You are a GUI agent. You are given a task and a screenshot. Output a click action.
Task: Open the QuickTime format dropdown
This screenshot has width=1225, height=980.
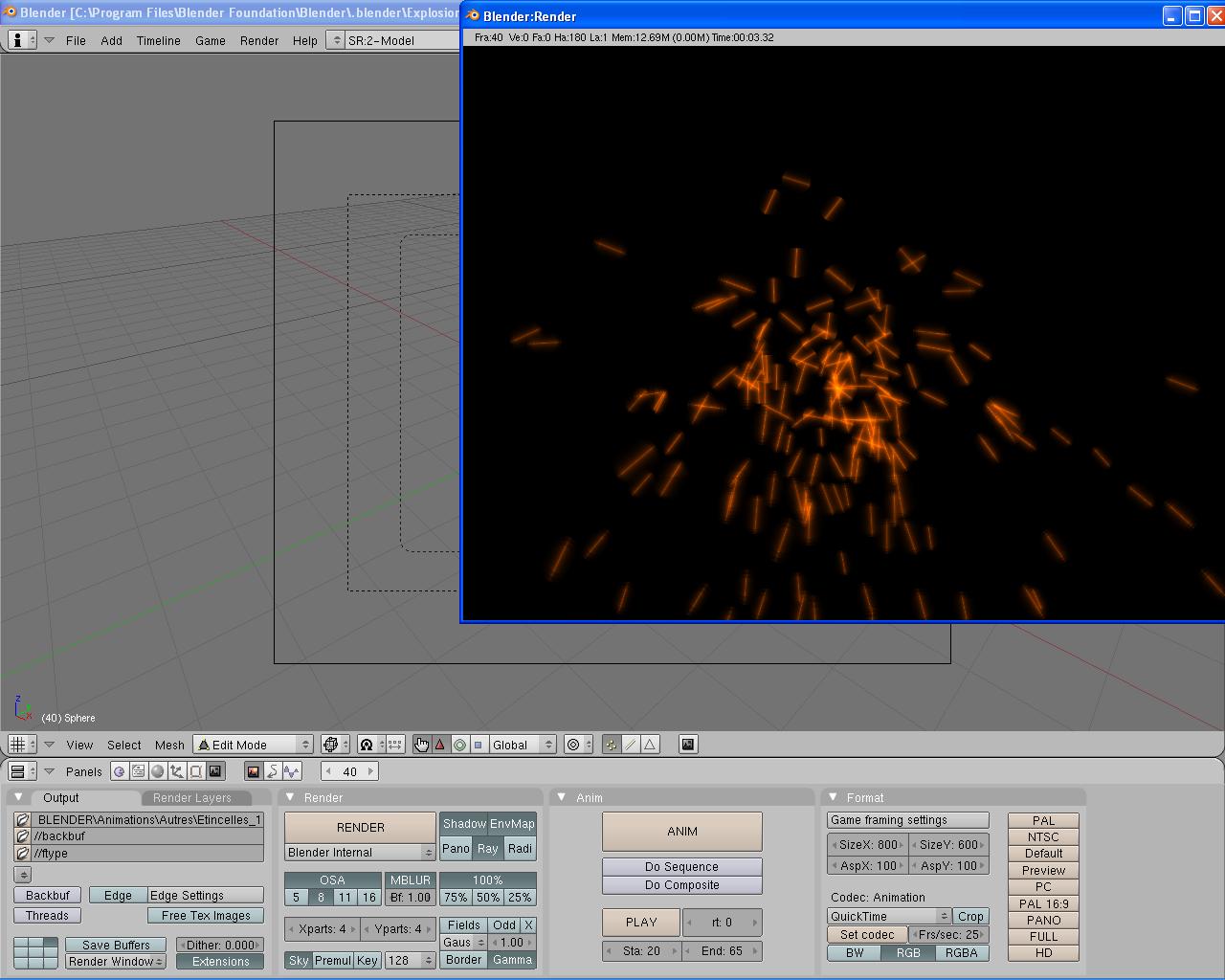coord(889,916)
